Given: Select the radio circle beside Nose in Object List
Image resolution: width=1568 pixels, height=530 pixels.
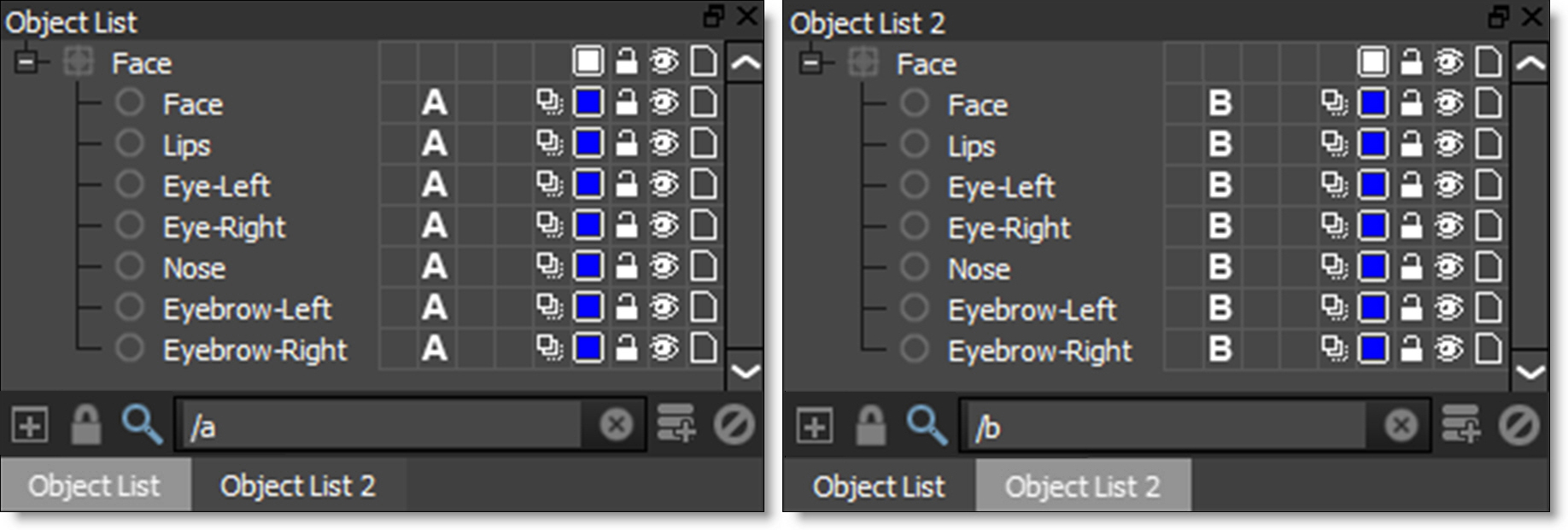Looking at the screenshot, I should [x=130, y=266].
